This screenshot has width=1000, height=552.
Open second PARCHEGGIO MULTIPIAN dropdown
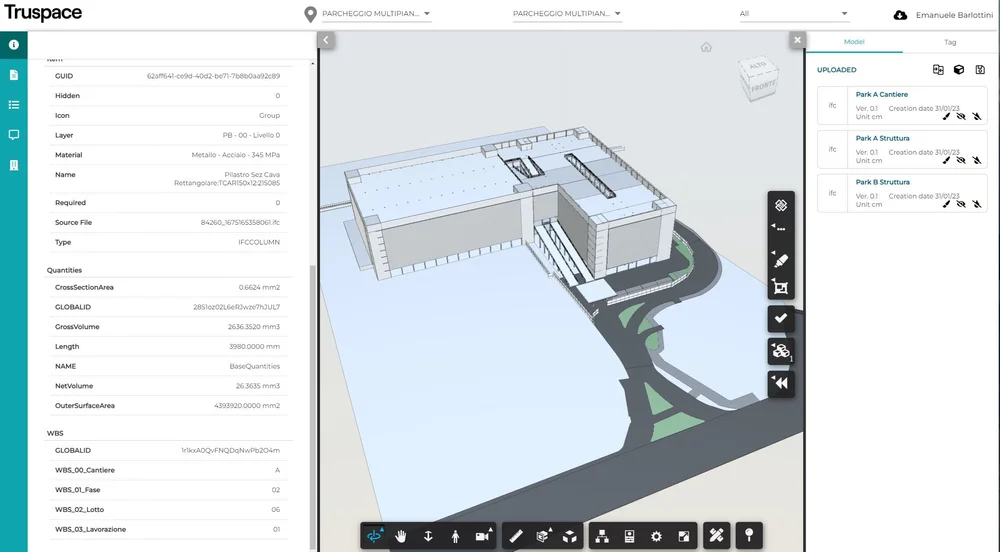567,13
